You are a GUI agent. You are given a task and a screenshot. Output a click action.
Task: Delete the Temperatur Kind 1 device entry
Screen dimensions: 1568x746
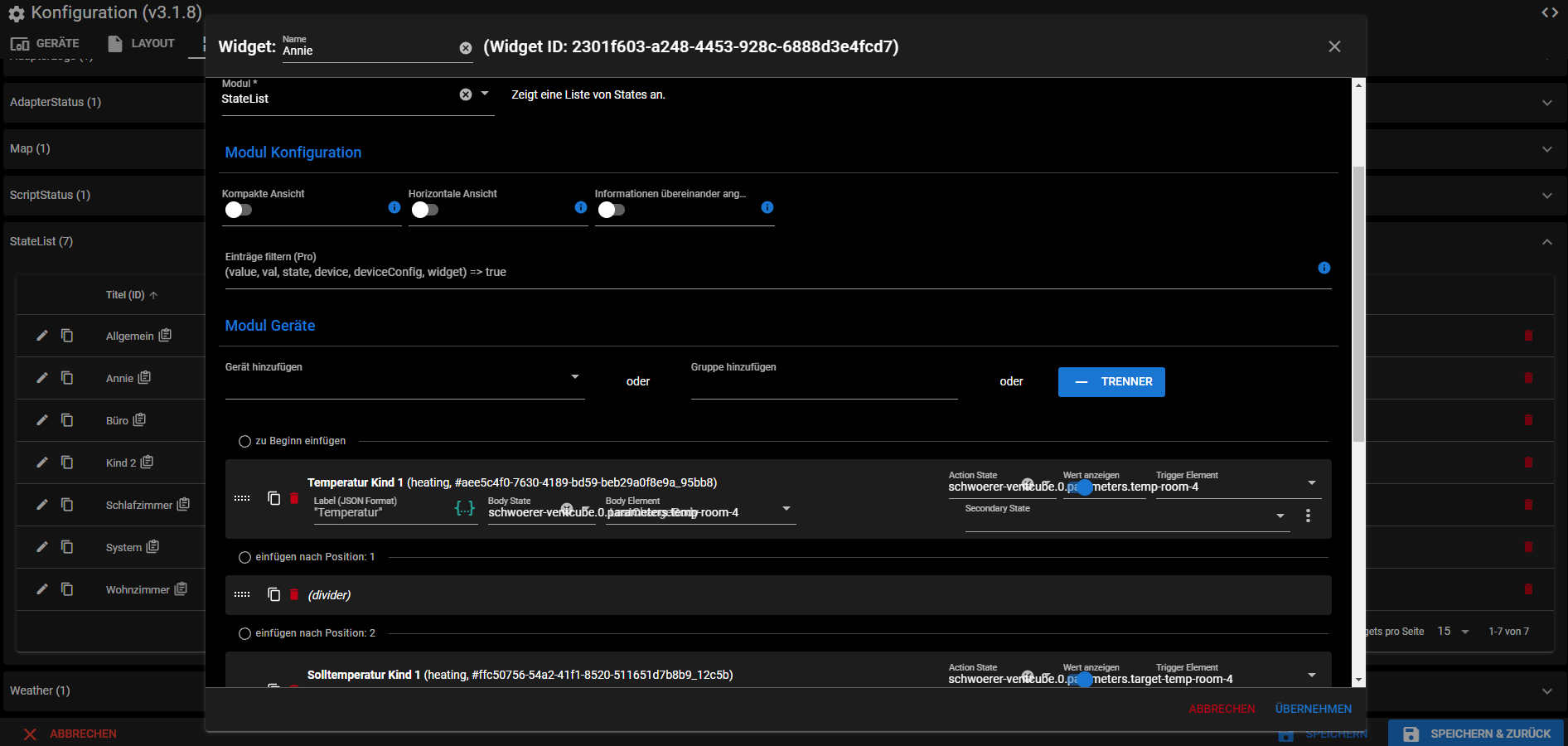point(294,498)
